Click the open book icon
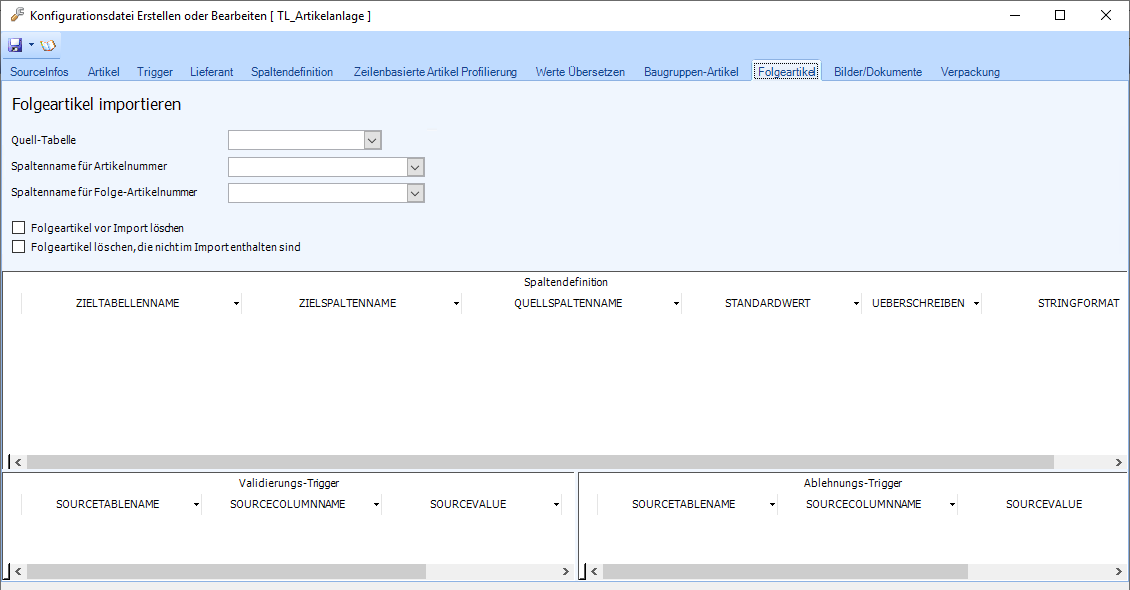Viewport: 1130px width, 590px height. tap(49, 45)
